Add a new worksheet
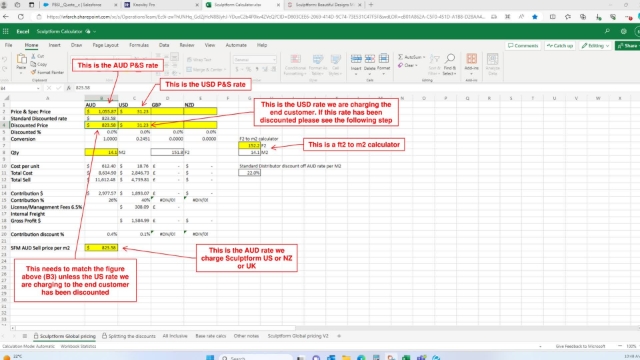Viewport: 640px width, 360px height. [339, 336]
